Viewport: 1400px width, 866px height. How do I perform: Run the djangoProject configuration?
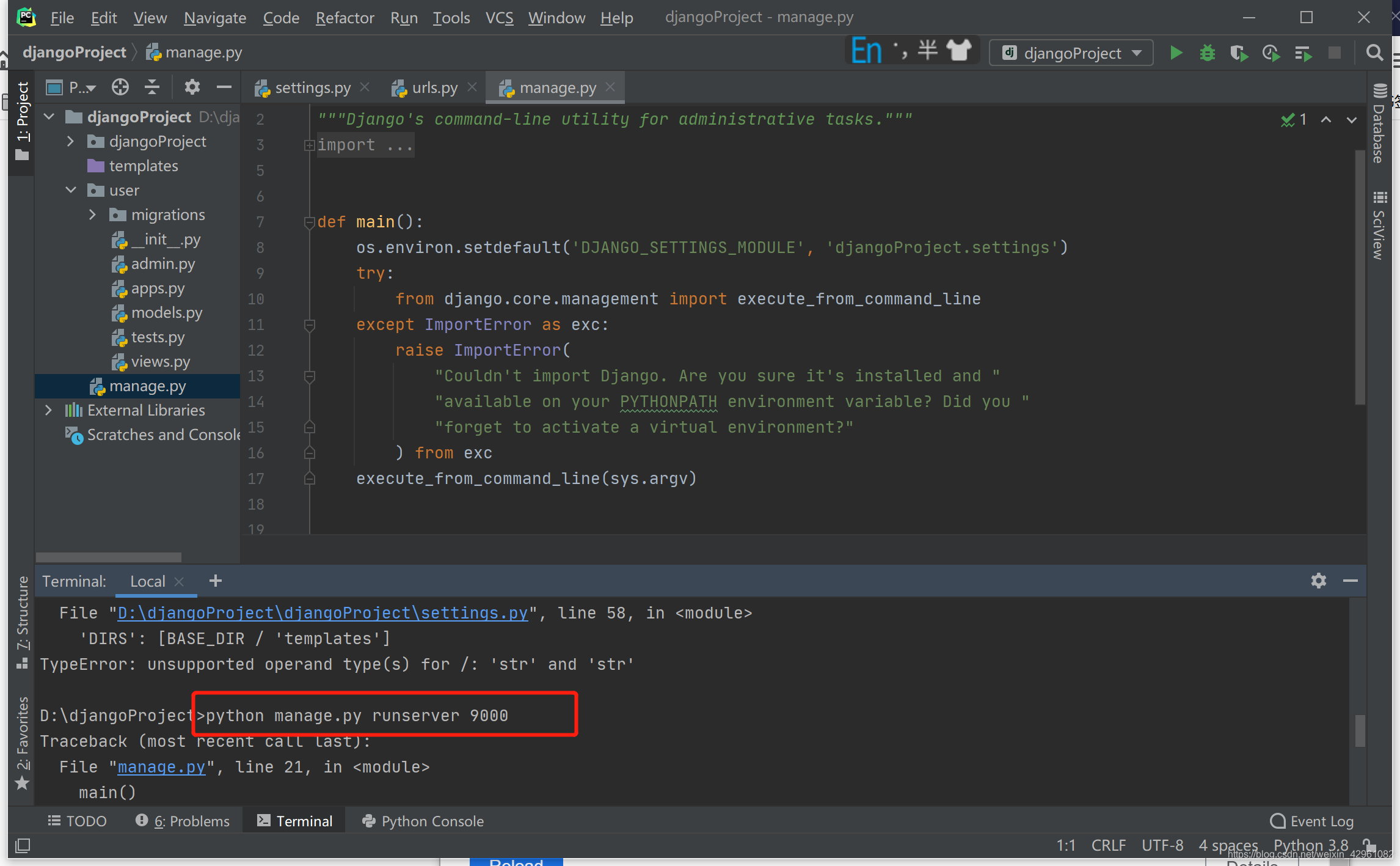(x=1176, y=53)
